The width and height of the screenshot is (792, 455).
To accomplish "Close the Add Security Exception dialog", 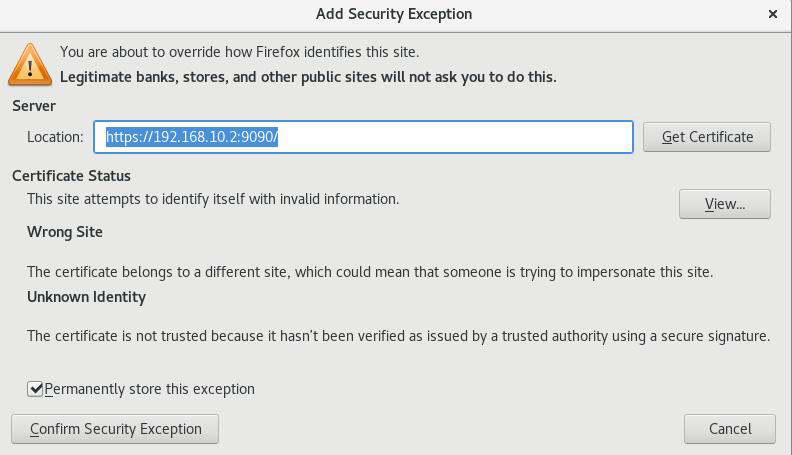I will pos(773,14).
